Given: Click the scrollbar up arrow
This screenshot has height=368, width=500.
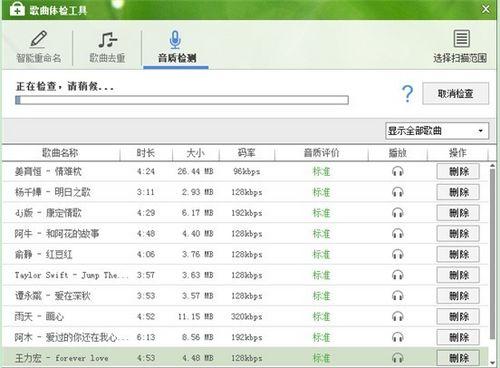Looking at the screenshot, I should [x=493, y=165].
